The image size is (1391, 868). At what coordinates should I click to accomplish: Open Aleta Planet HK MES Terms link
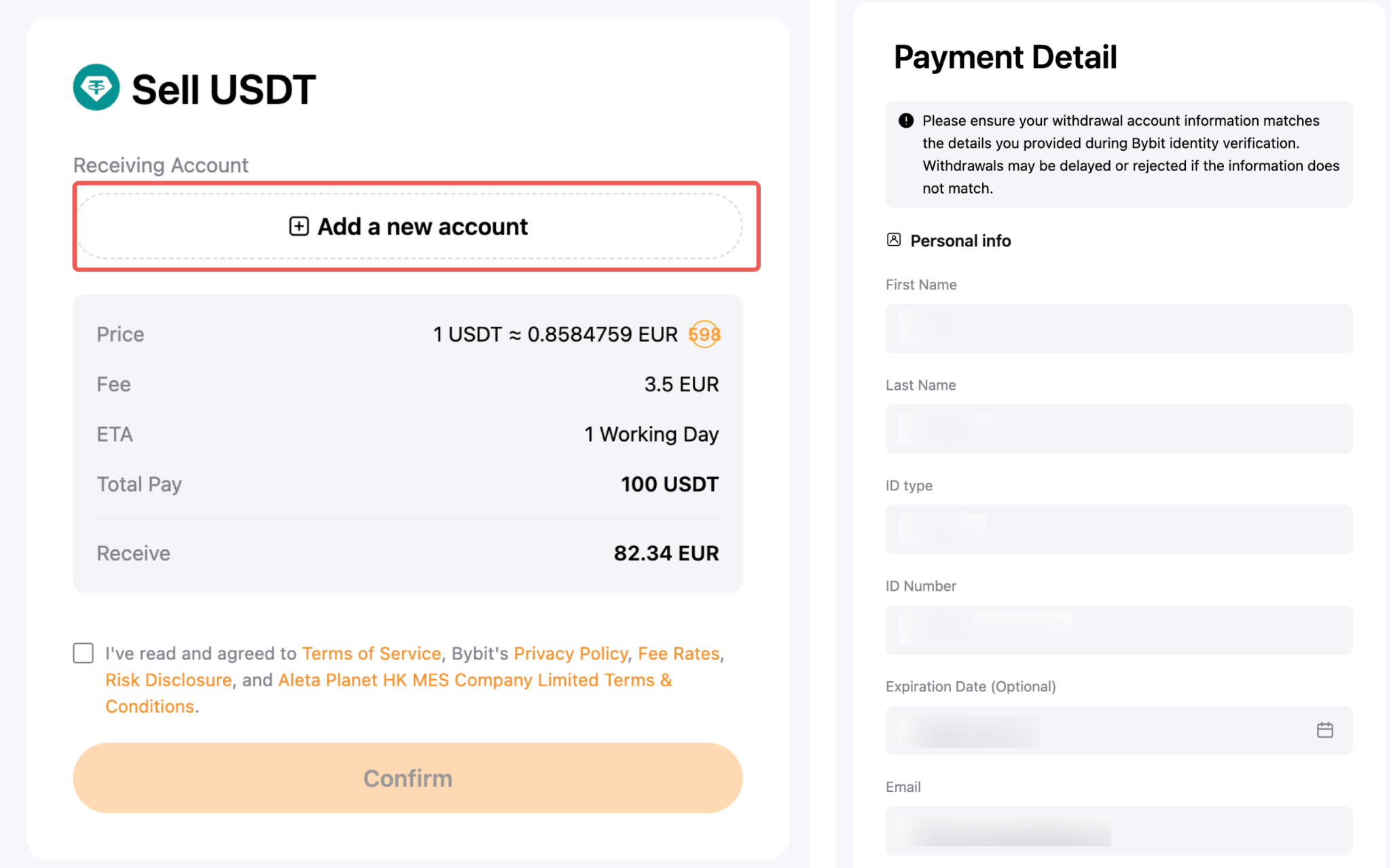click(x=389, y=693)
